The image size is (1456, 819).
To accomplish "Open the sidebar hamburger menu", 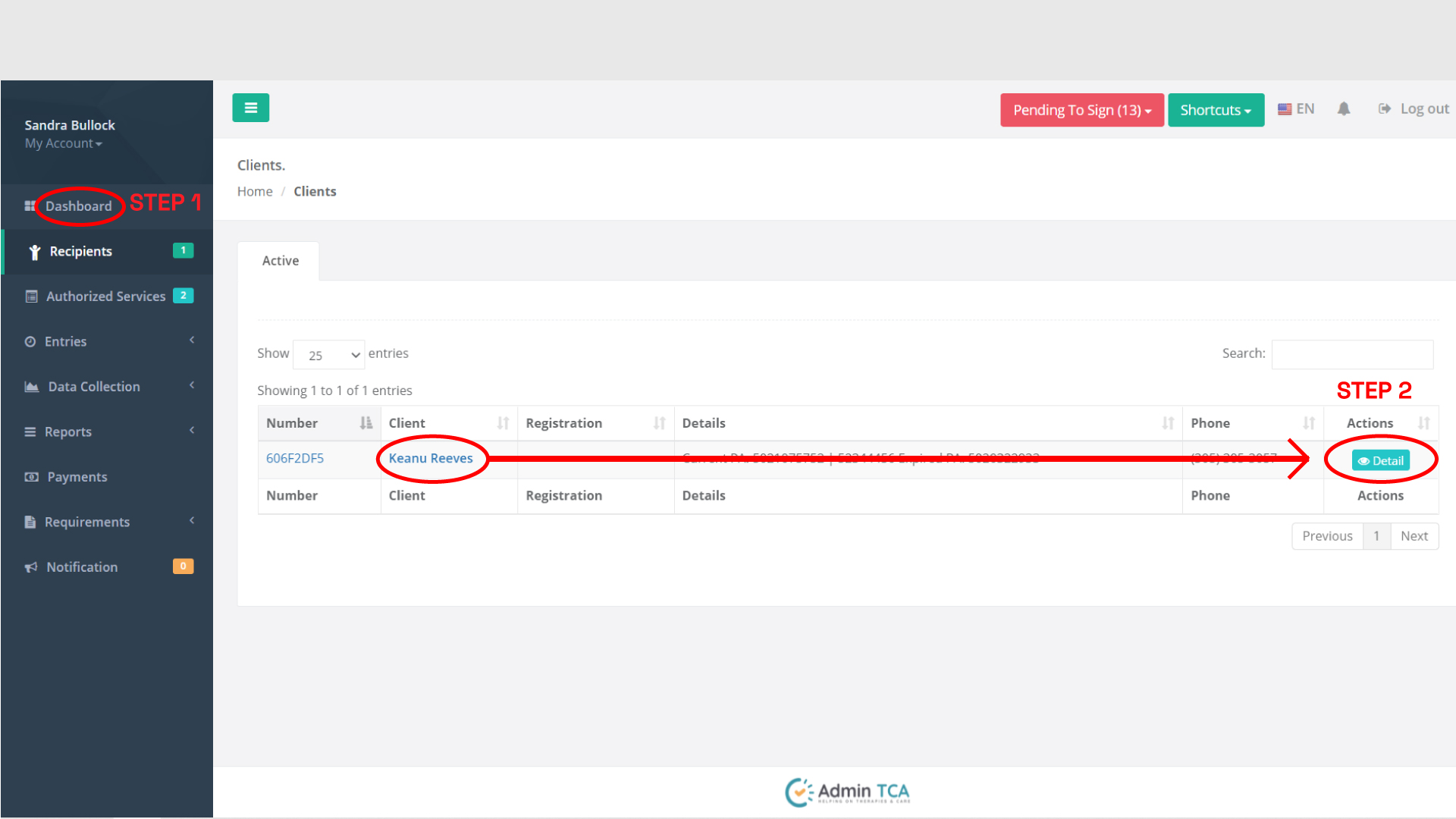I will [250, 108].
